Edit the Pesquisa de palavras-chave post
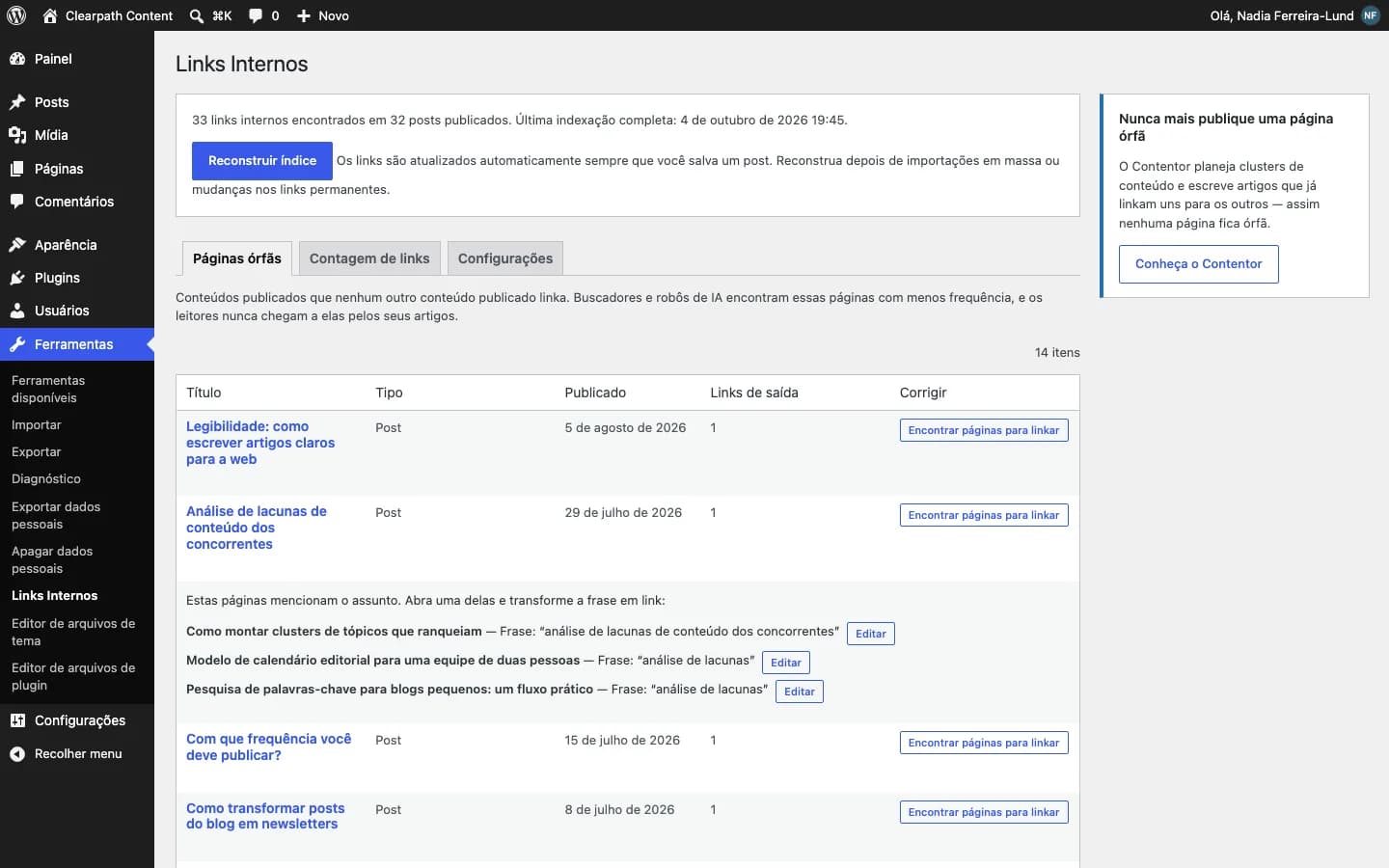This screenshot has width=1389, height=868. (x=800, y=692)
